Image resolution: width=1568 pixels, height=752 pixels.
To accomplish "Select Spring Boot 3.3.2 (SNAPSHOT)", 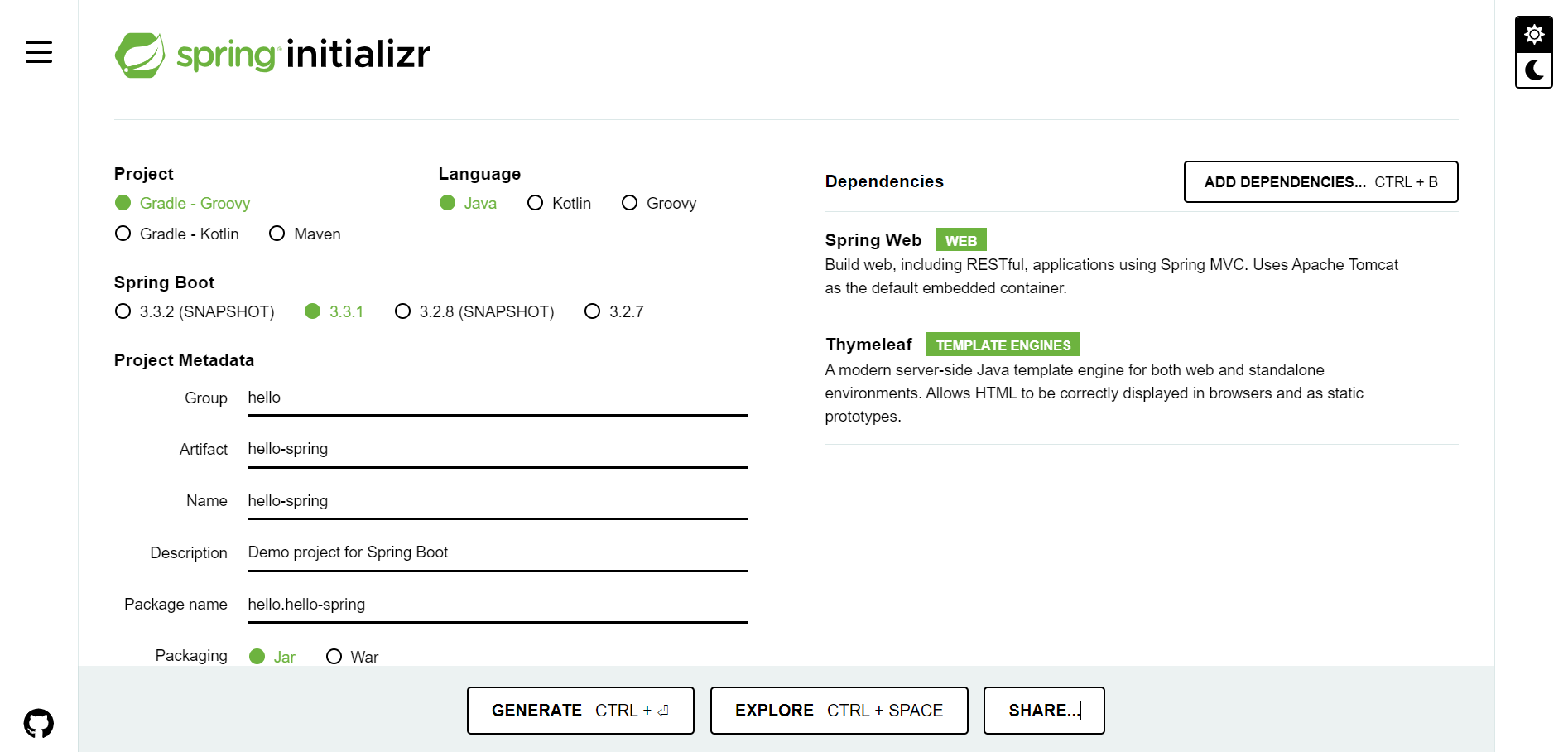I will (195, 311).
